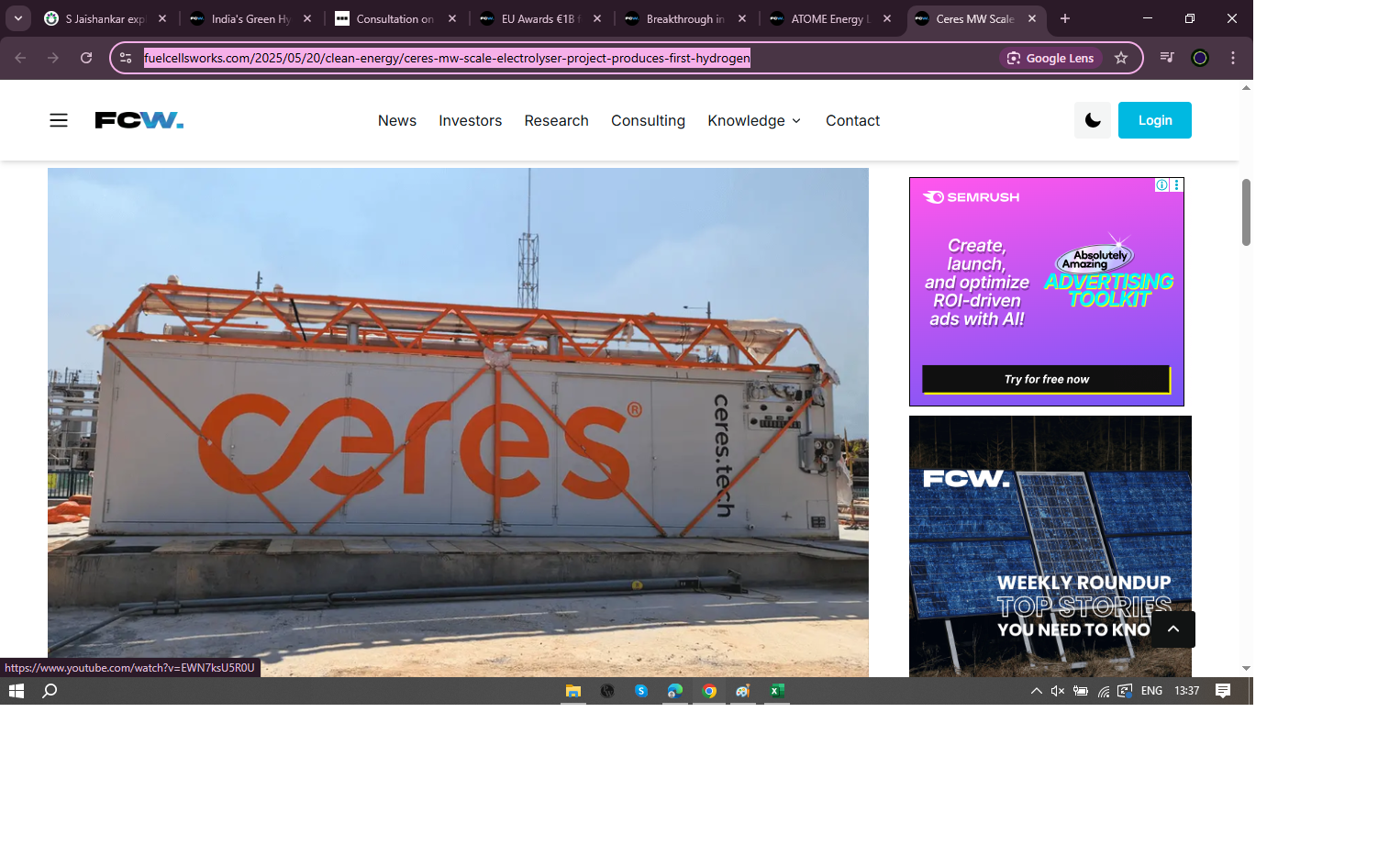Click the browser forward arrow

(x=53, y=58)
